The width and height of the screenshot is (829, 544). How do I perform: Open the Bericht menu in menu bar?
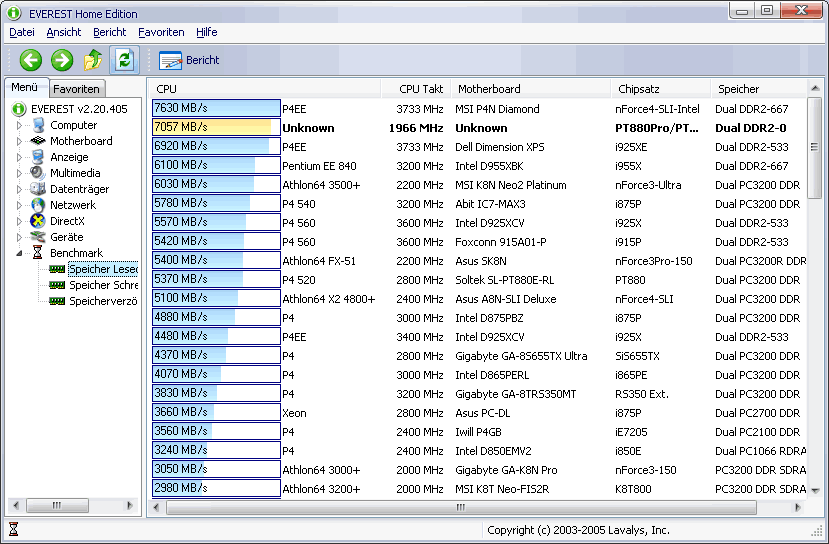click(109, 32)
